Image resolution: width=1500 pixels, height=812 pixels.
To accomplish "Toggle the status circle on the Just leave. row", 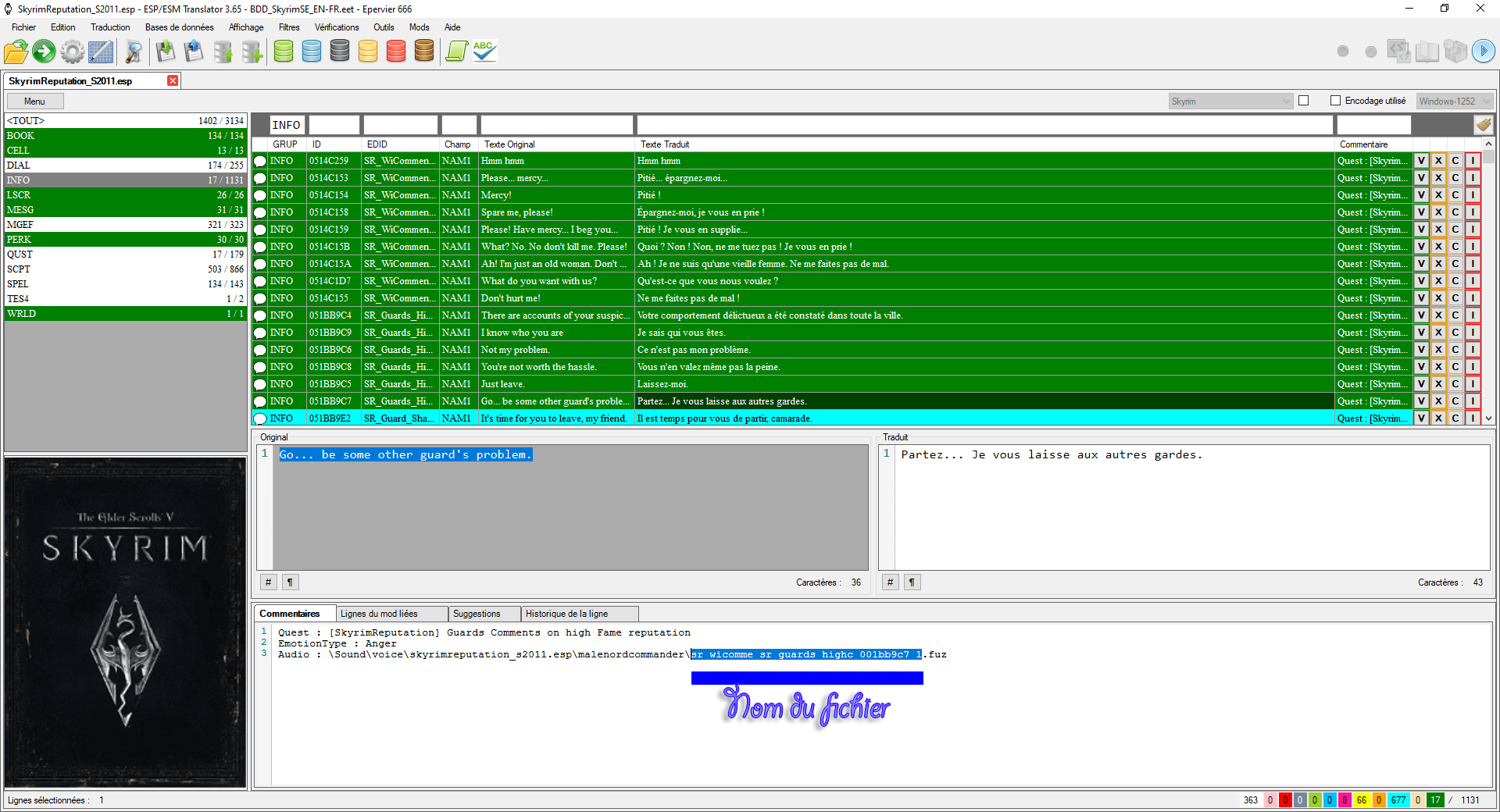I will (x=260, y=384).
